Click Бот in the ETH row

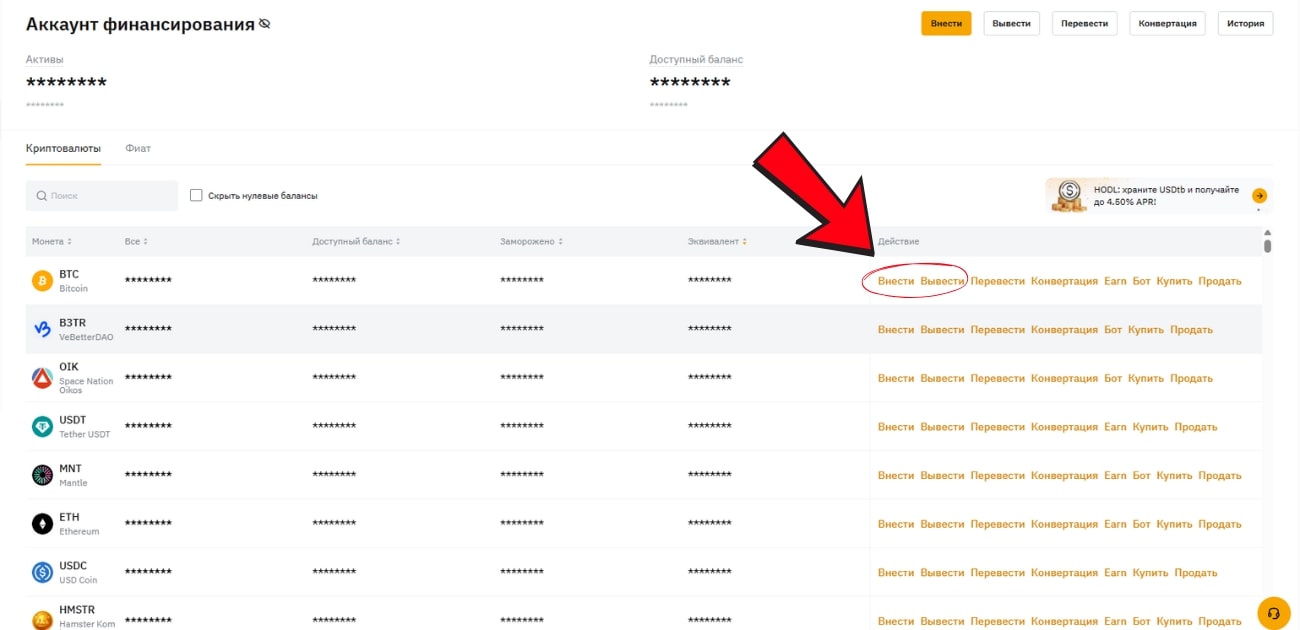[x=1142, y=524]
